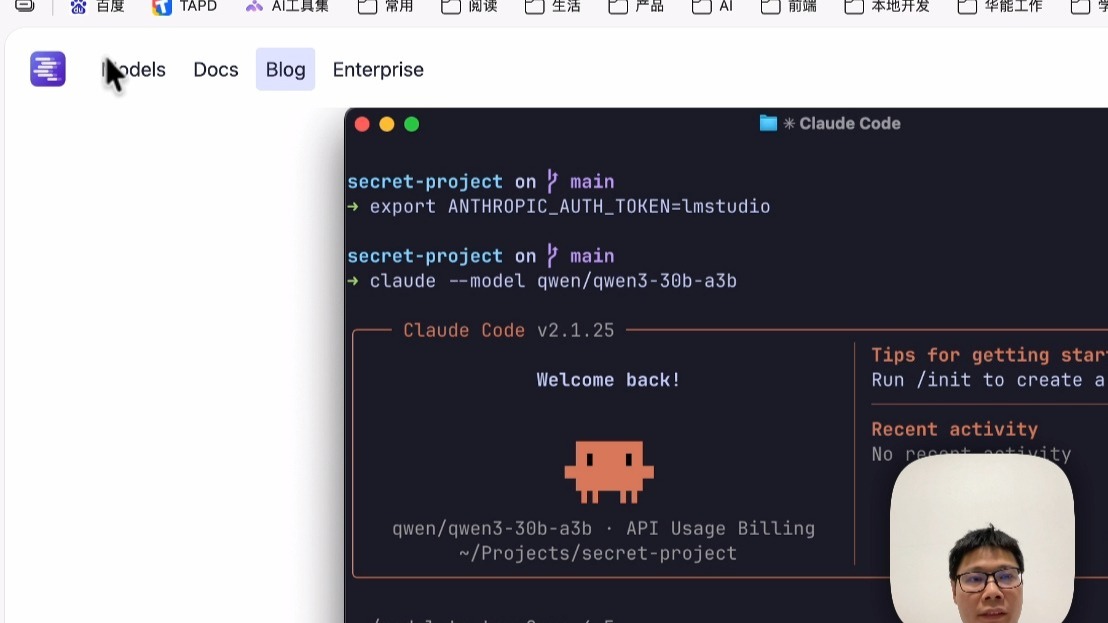Open the Models nav link
This screenshot has height=623, width=1108.
coord(134,70)
